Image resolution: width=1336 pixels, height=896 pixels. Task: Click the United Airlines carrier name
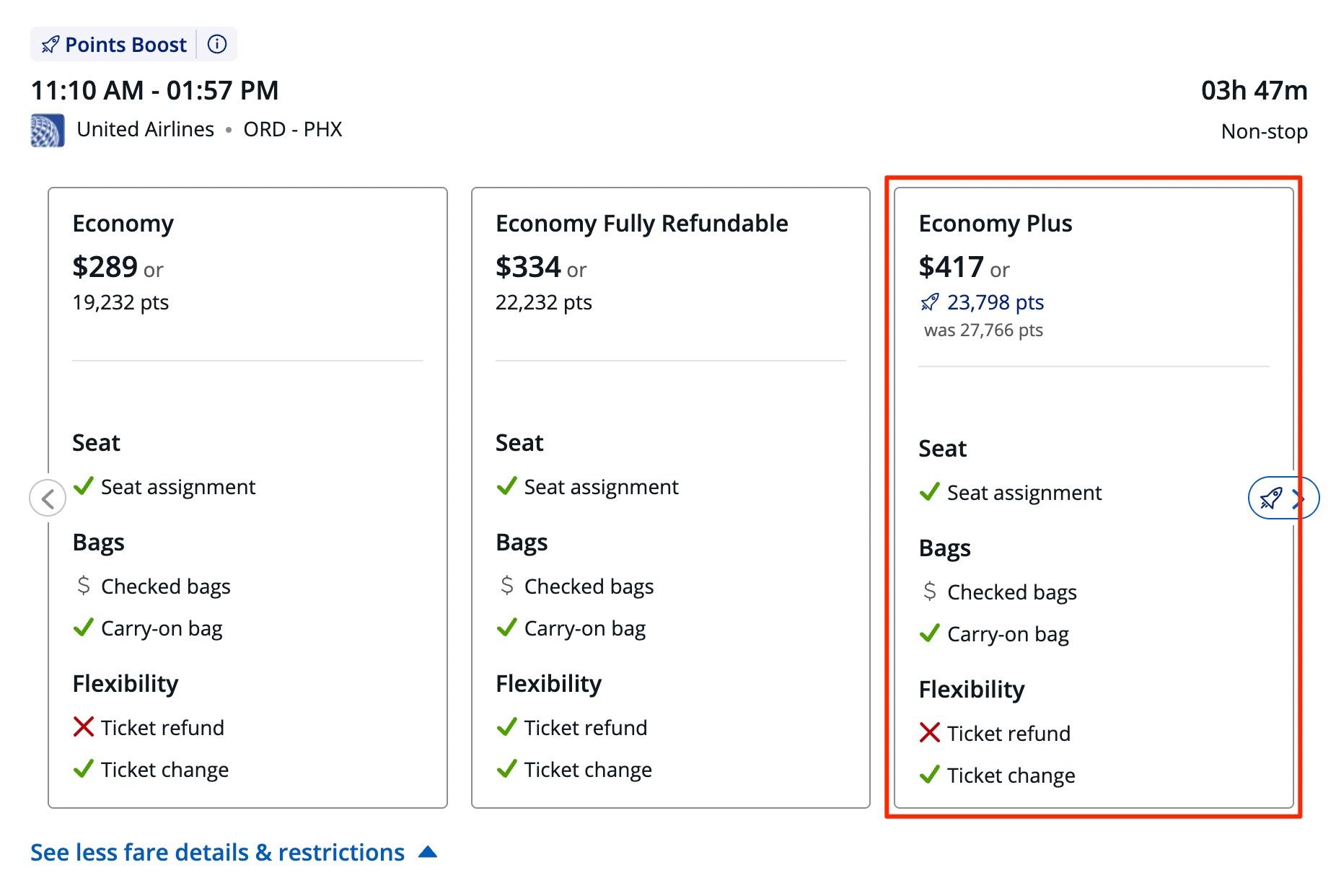(146, 129)
